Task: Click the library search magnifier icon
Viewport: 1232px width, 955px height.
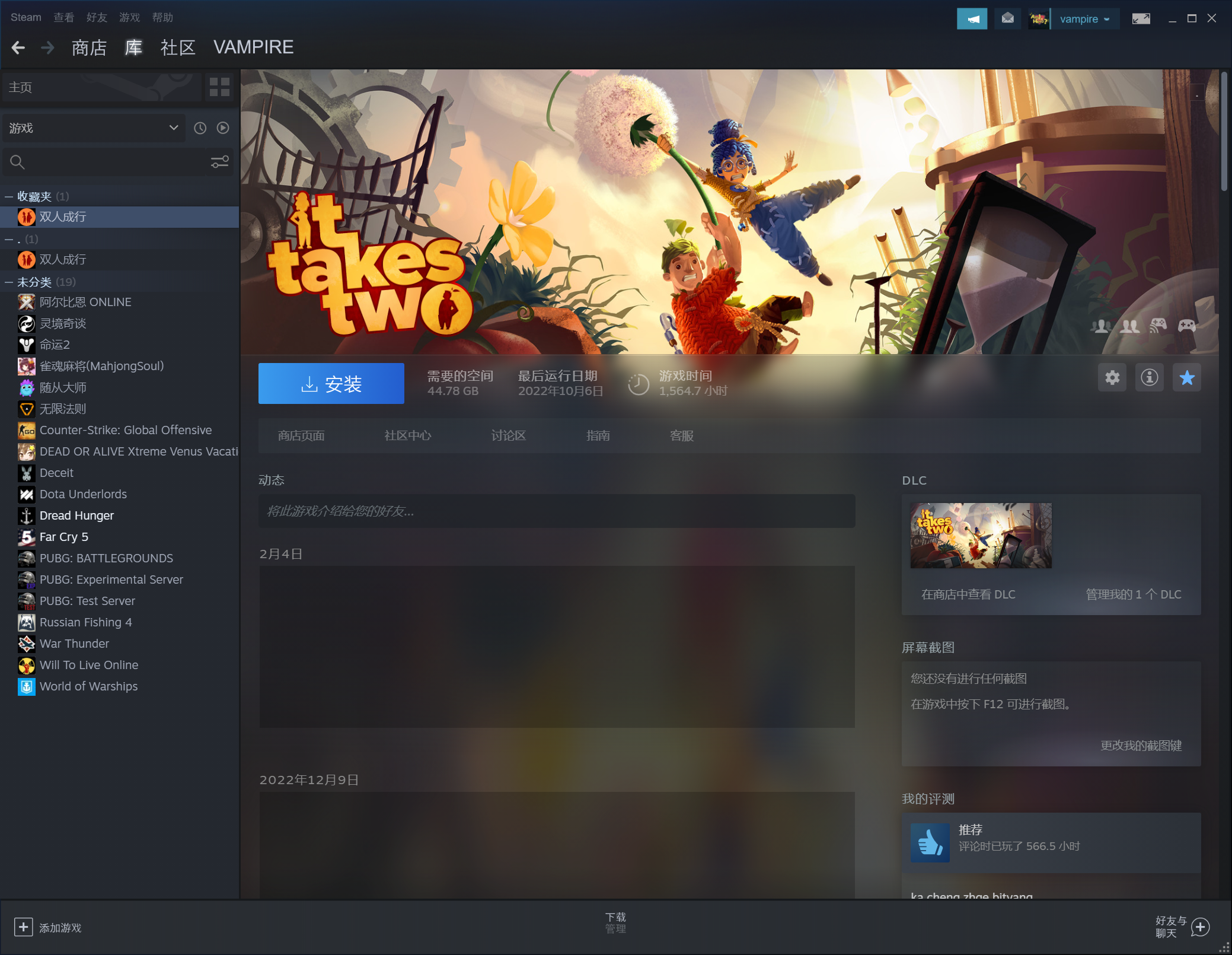Action: pos(17,162)
